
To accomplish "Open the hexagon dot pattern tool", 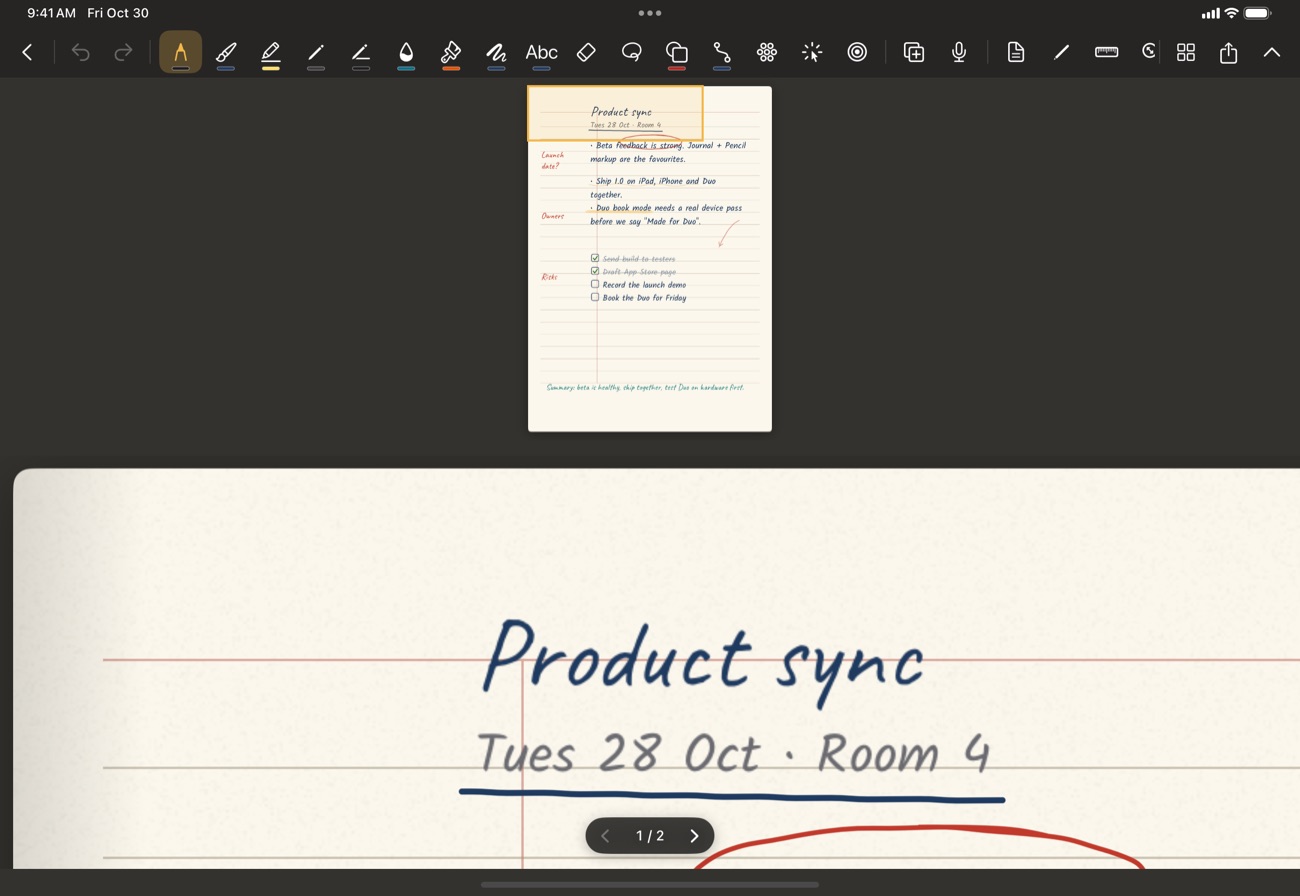I will (x=767, y=52).
